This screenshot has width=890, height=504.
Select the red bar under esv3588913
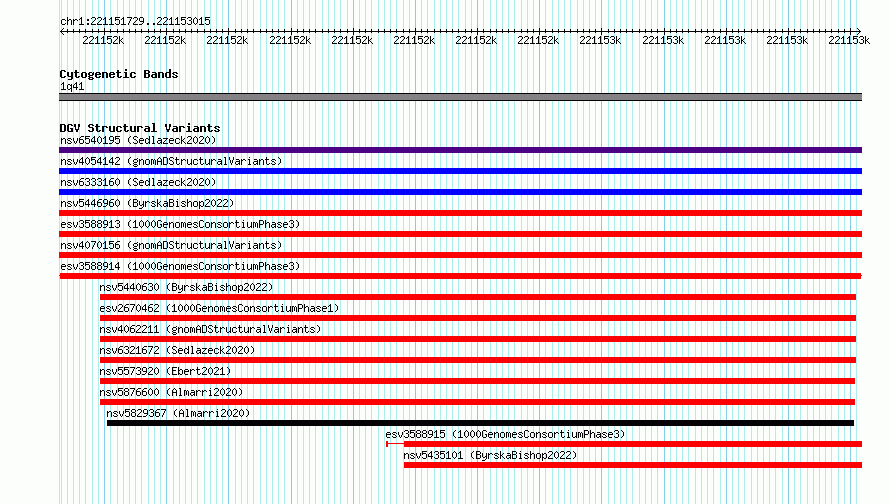pos(460,234)
